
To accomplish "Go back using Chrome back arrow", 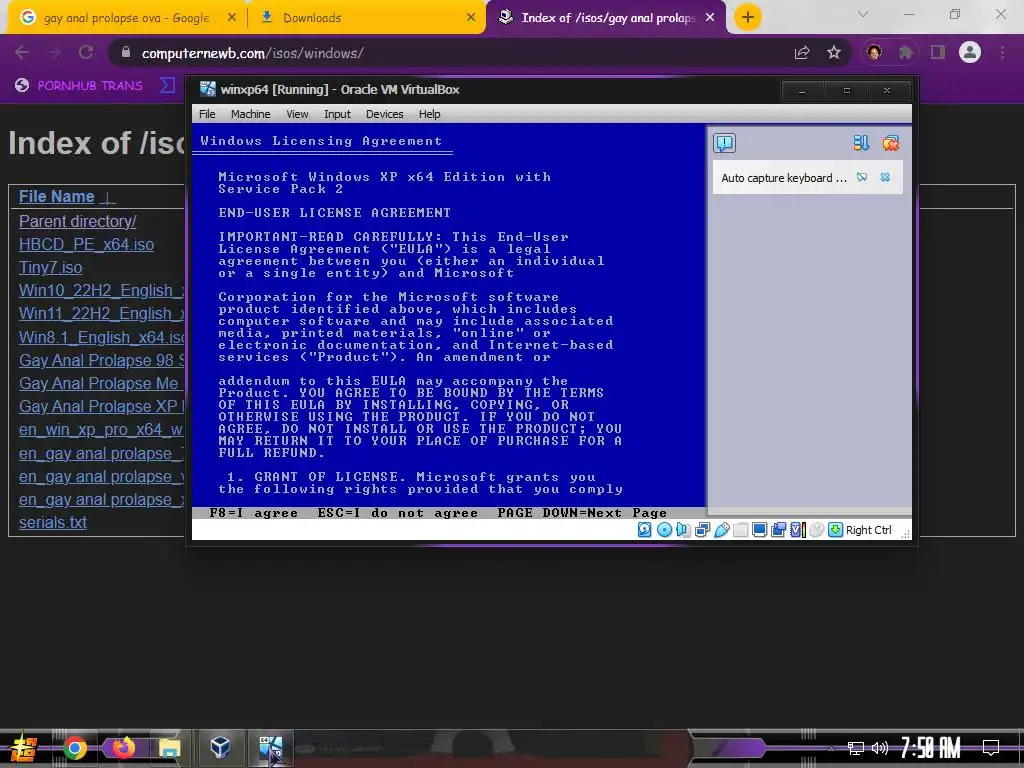I will 22,52.
